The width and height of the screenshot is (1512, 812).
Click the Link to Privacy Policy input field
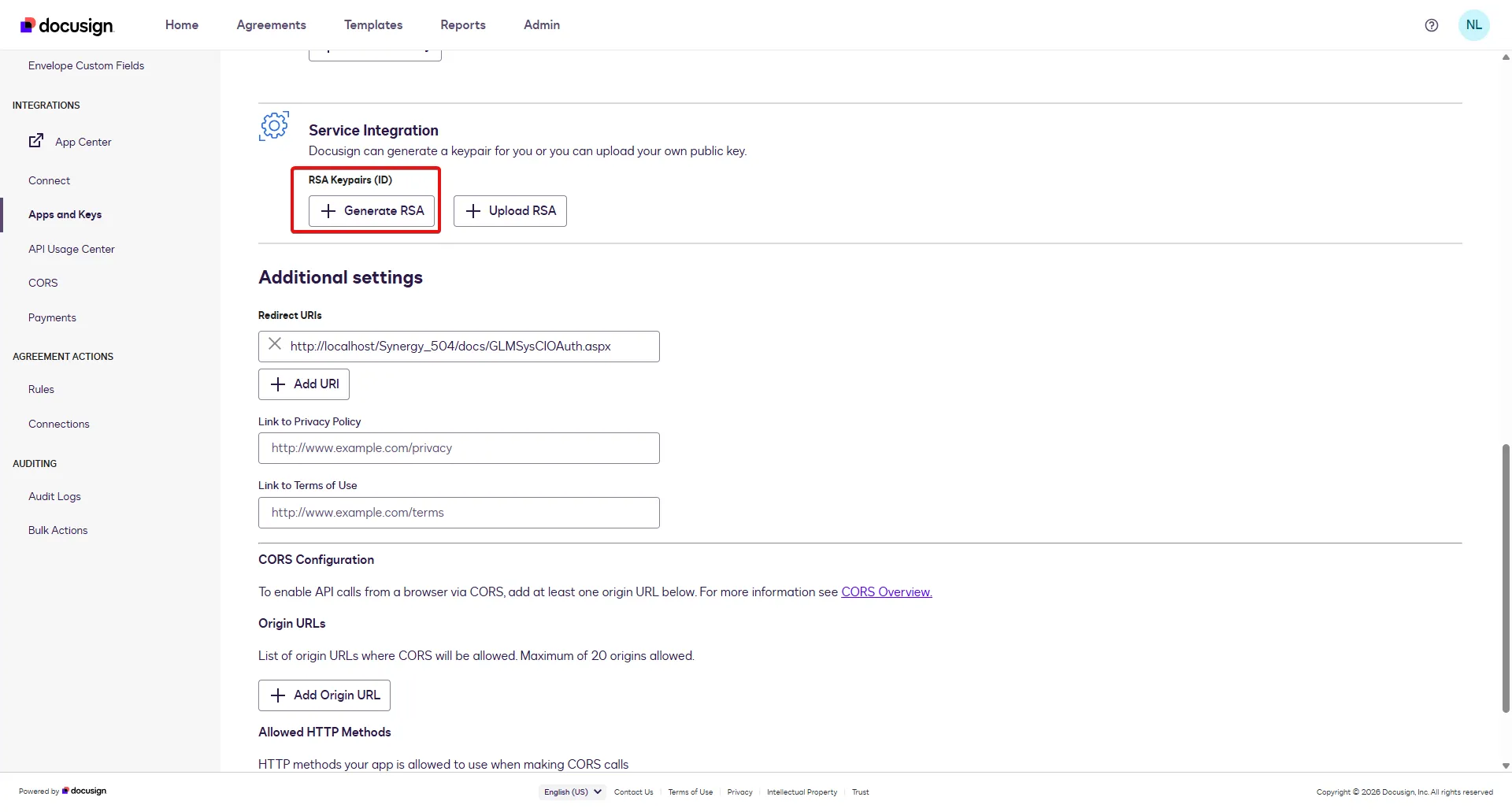(x=458, y=447)
